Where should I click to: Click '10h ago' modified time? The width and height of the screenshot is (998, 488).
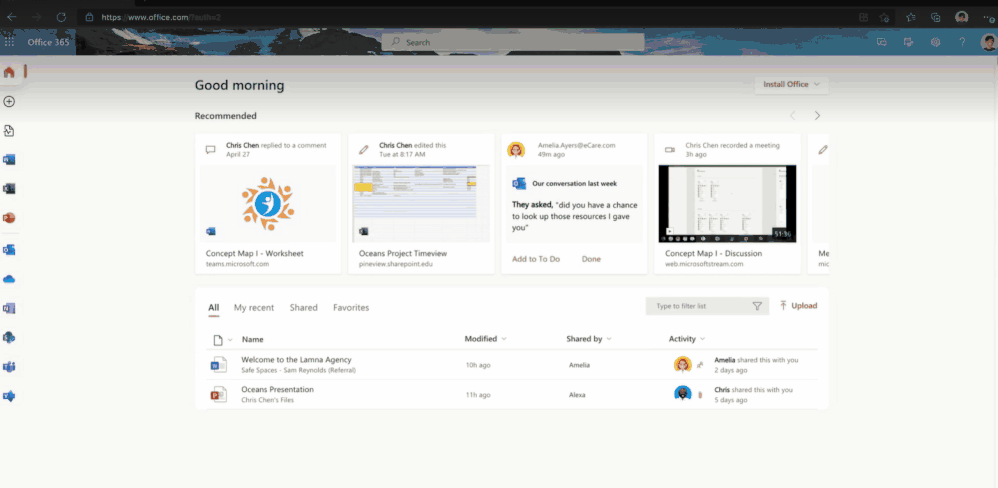click(478, 365)
